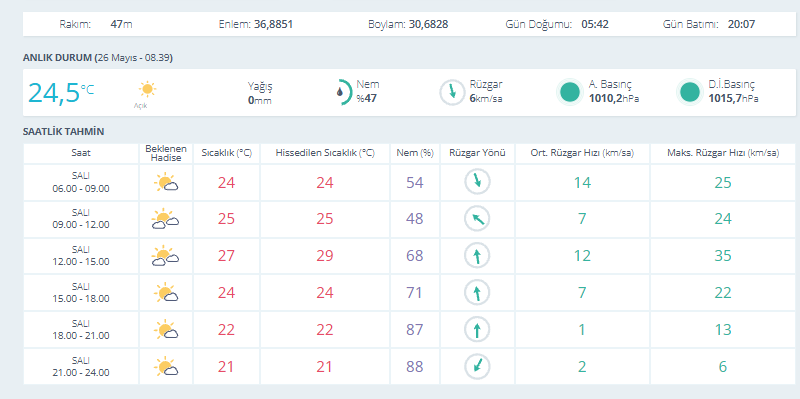The height and width of the screenshot is (399, 800).
Task: Click the sunny 'Açık' current weather icon
Action: coord(147,89)
